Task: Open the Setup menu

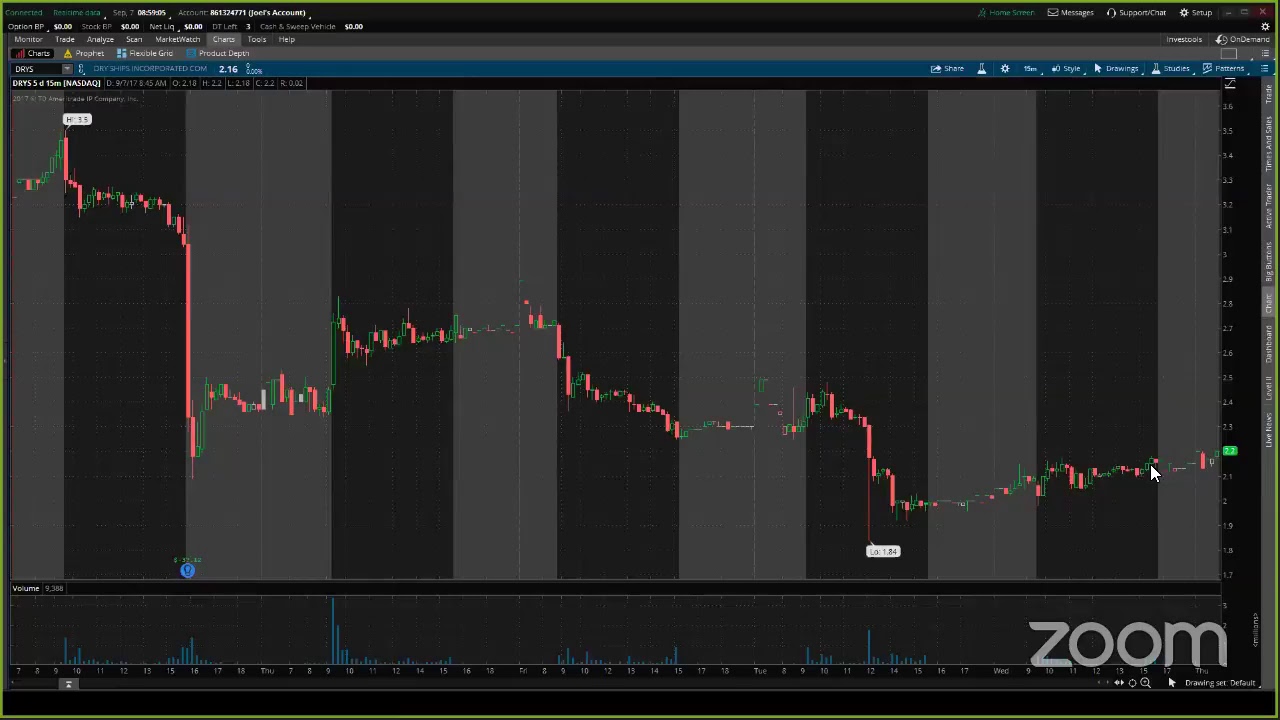Action: click(1196, 12)
